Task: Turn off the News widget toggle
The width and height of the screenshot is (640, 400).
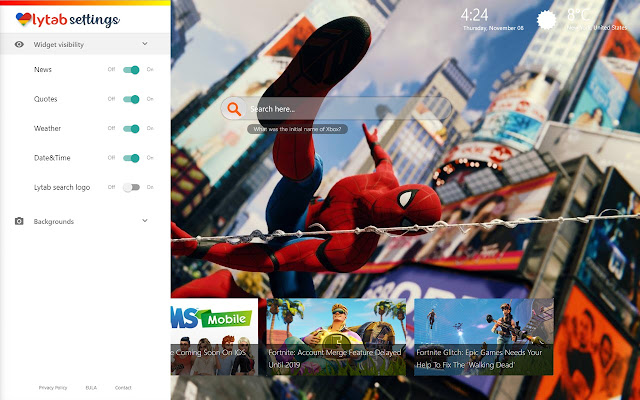Action: pyautogui.click(x=131, y=70)
